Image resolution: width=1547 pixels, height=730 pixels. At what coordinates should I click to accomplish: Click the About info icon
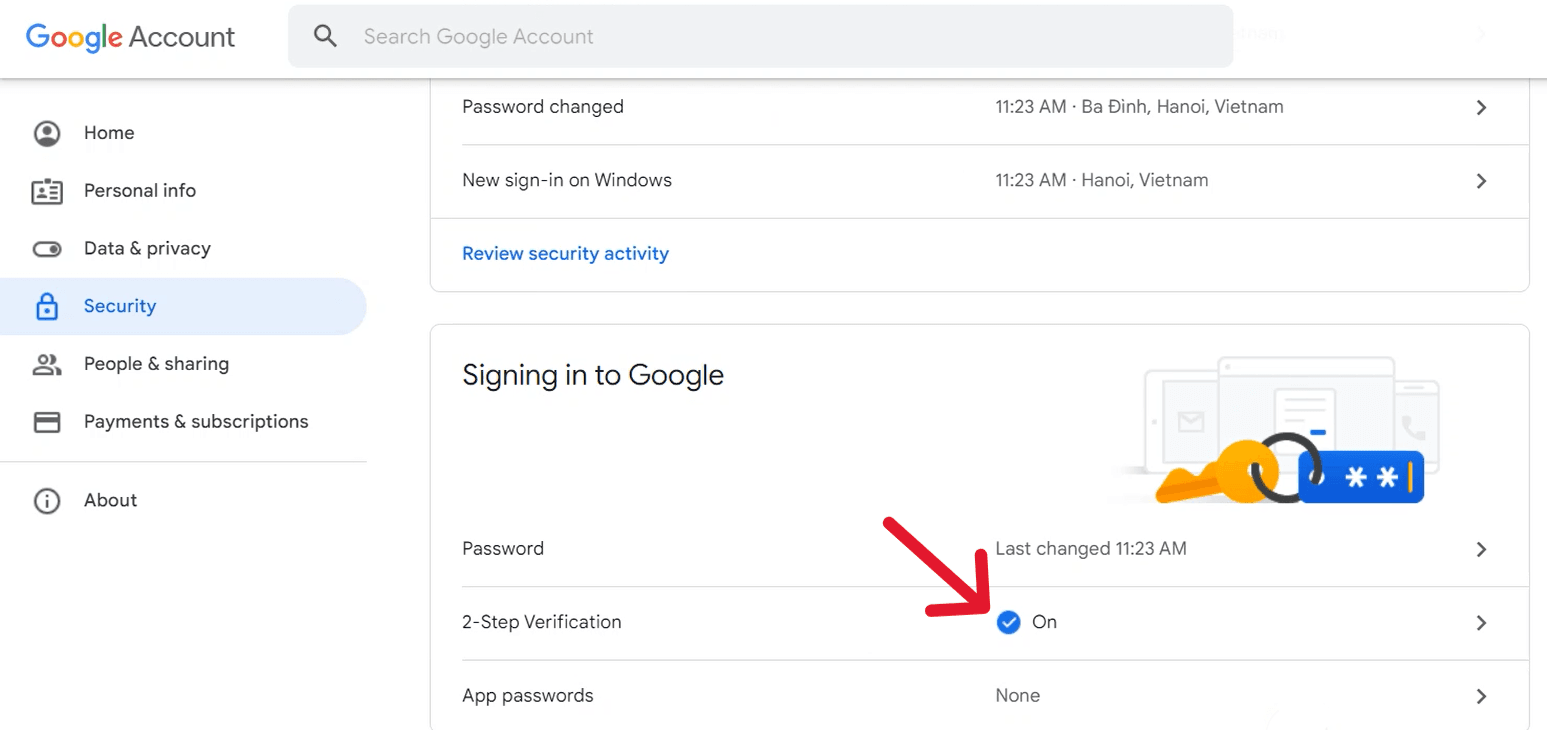(x=47, y=500)
